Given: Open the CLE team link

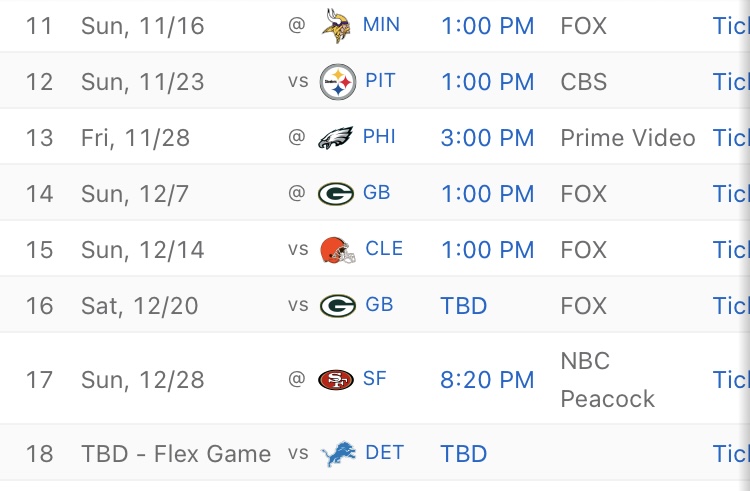Looking at the screenshot, I should 384,249.
